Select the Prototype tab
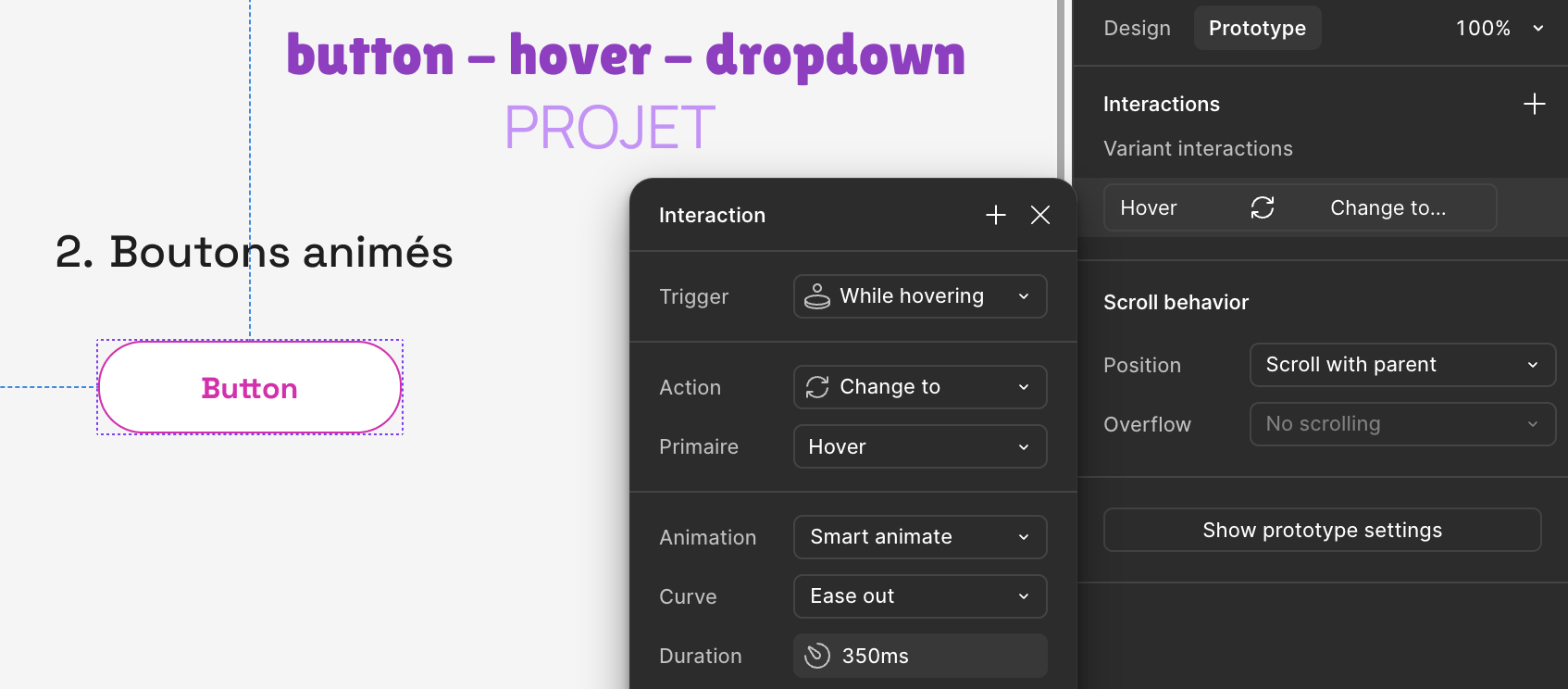The width and height of the screenshot is (1568, 689). (1256, 28)
